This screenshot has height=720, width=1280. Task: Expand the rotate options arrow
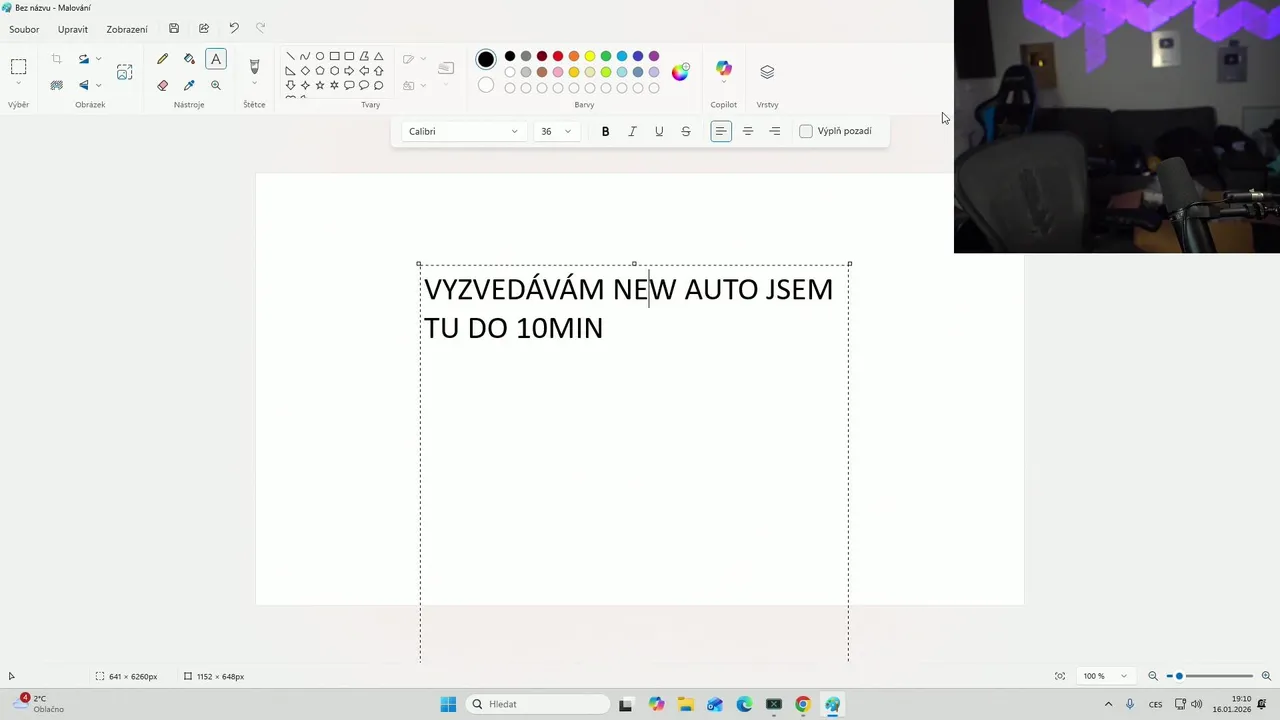pos(98,59)
